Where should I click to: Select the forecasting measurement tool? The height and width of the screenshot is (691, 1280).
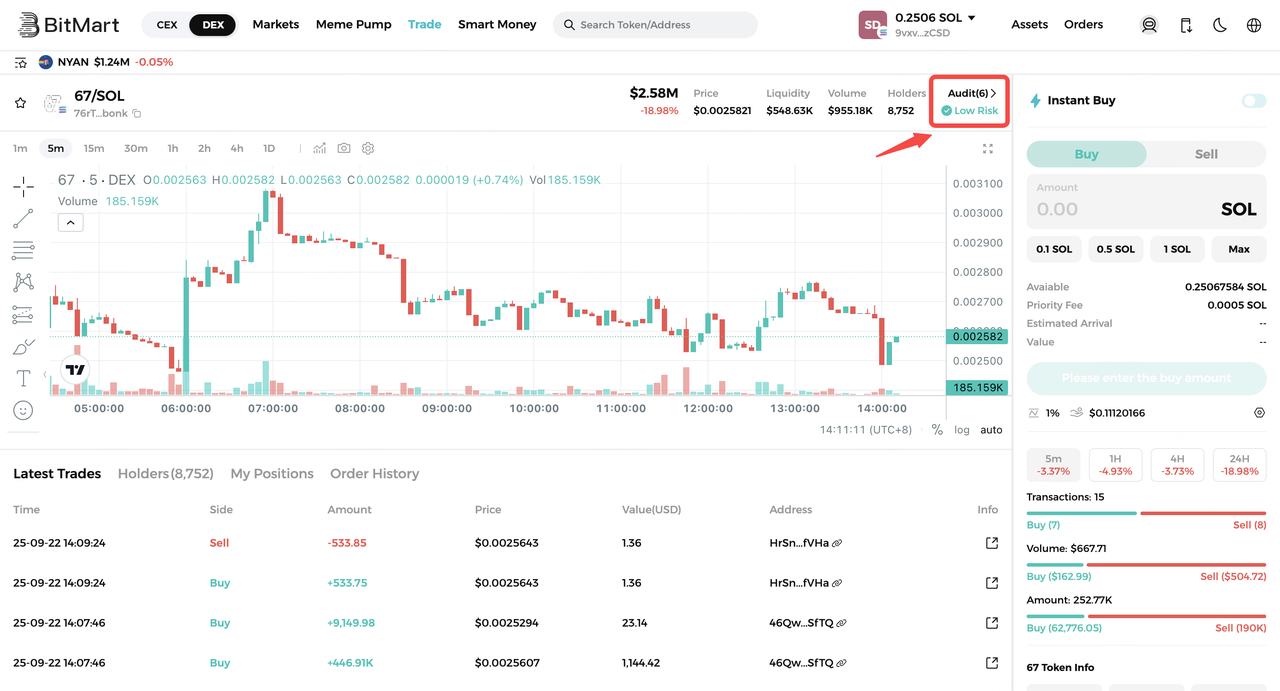pyautogui.click(x=23, y=315)
